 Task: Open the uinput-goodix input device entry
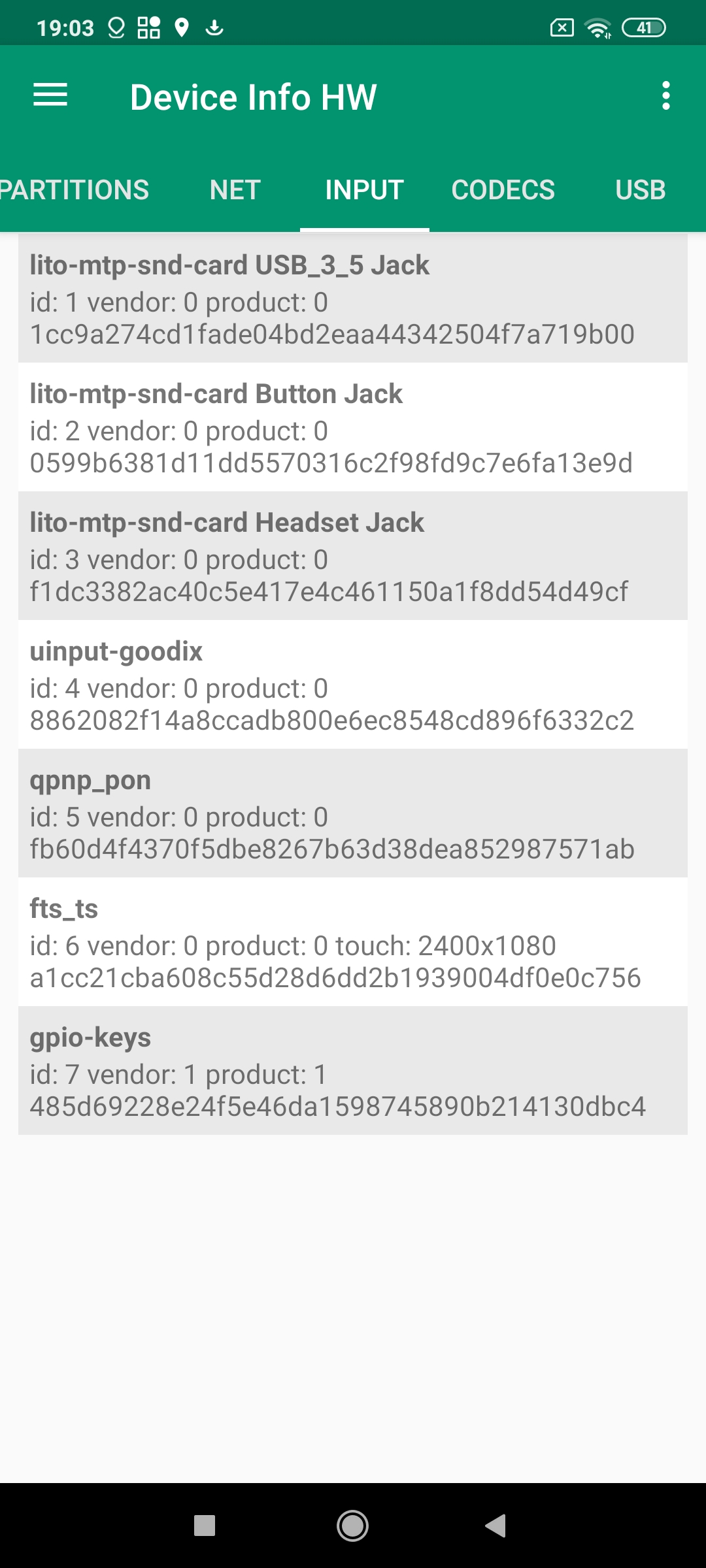pos(353,685)
